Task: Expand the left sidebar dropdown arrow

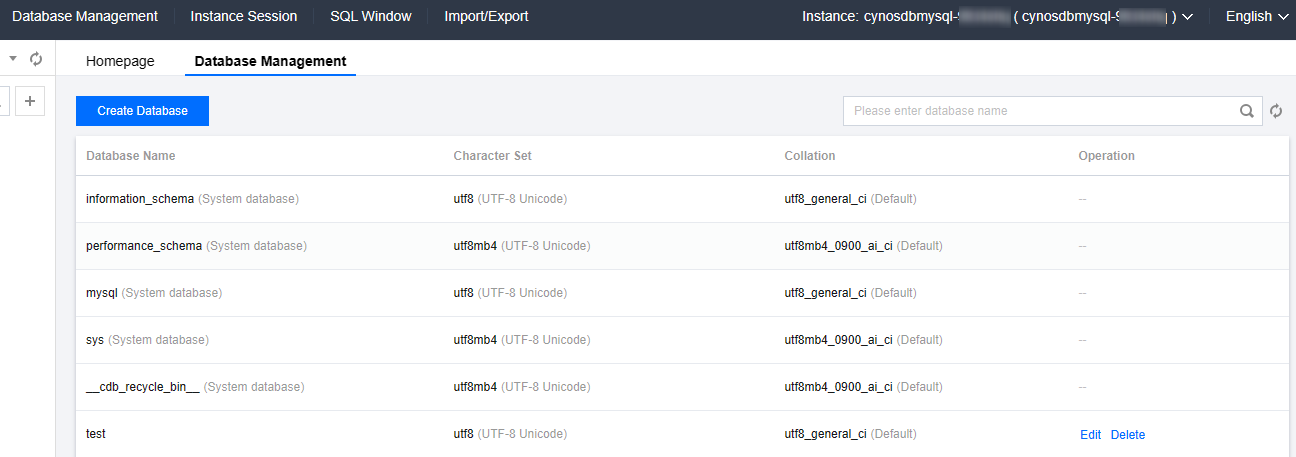Action: [14, 59]
